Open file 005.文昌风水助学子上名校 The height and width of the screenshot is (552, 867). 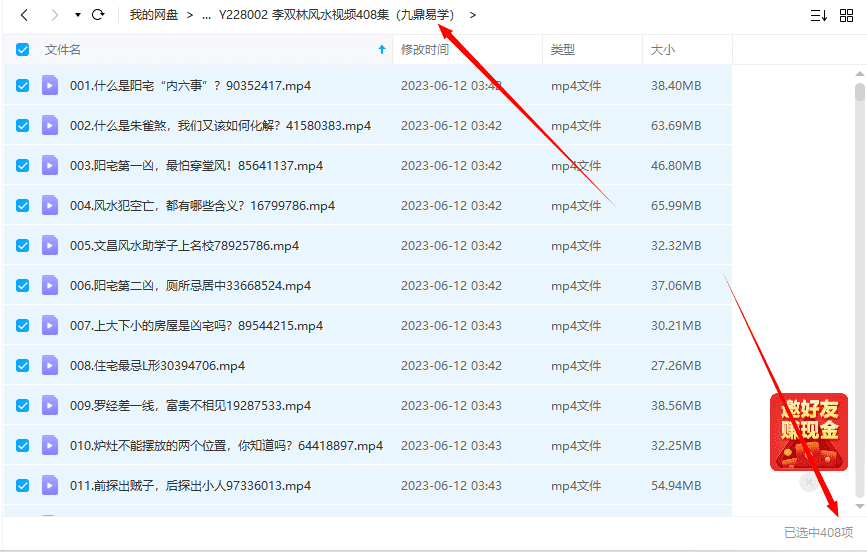pos(185,246)
